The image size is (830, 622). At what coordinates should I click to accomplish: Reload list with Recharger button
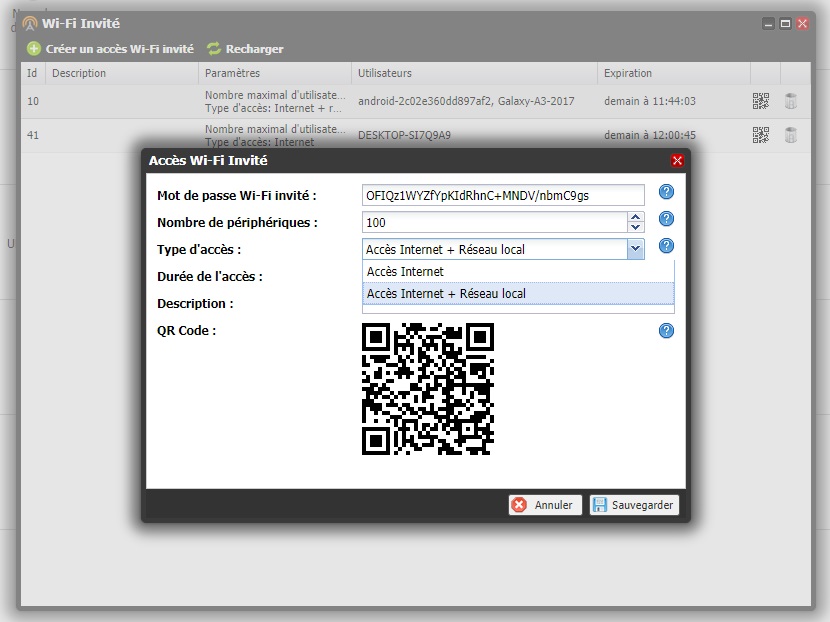(x=245, y=49)
